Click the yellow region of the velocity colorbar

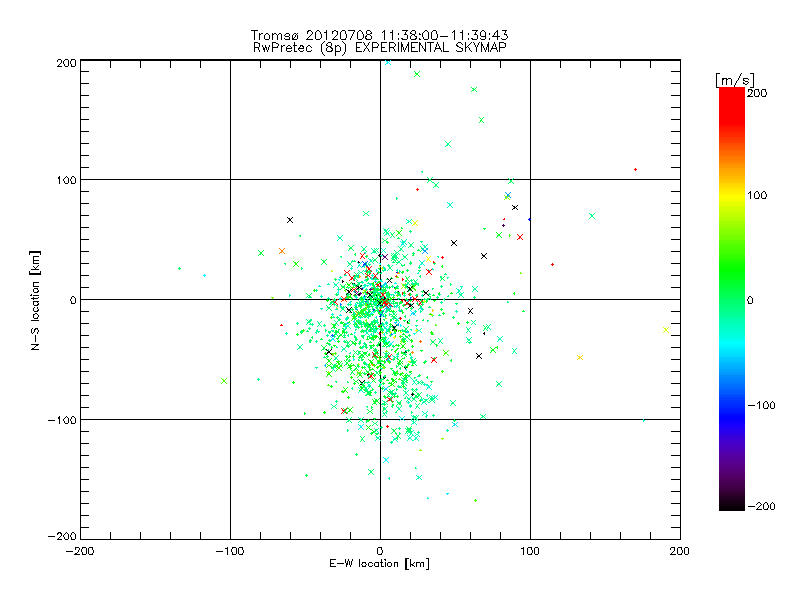(x=732, y=195)
